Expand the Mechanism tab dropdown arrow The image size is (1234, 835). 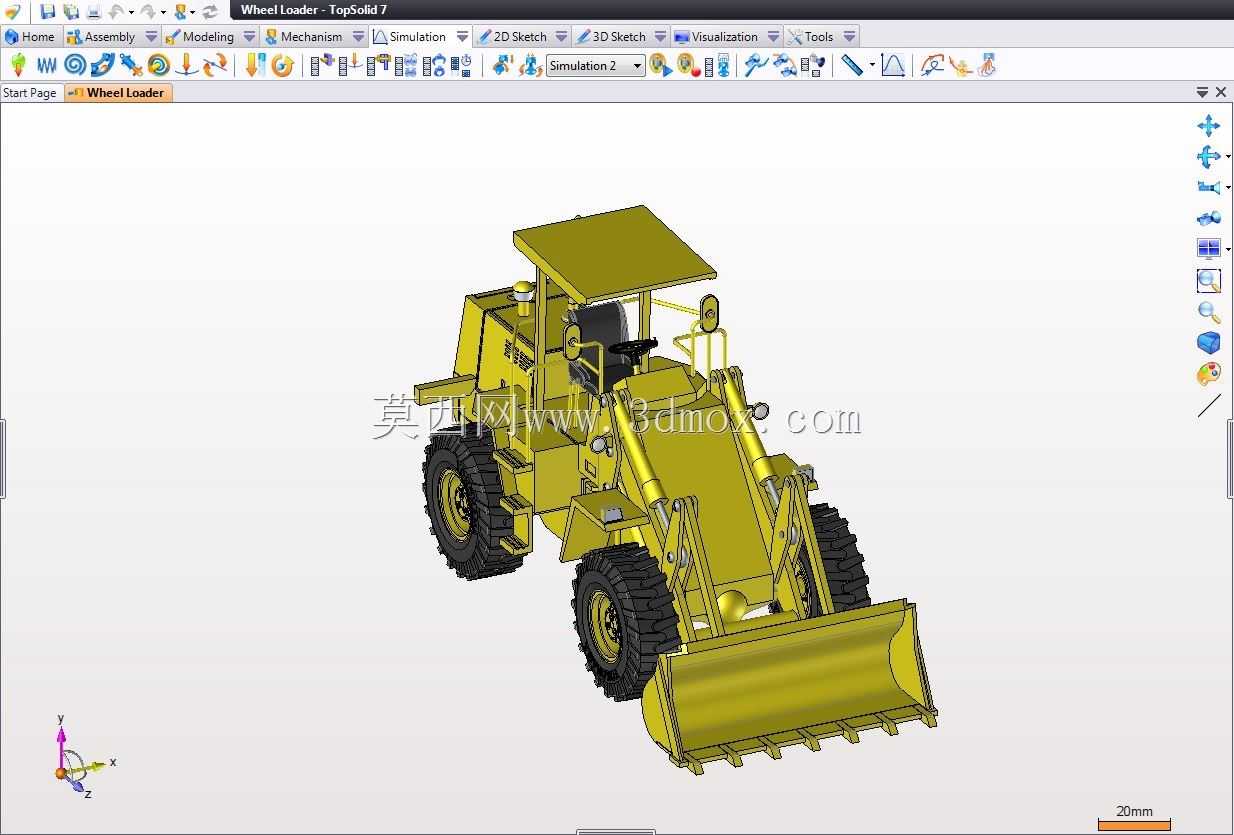point(358,36)
